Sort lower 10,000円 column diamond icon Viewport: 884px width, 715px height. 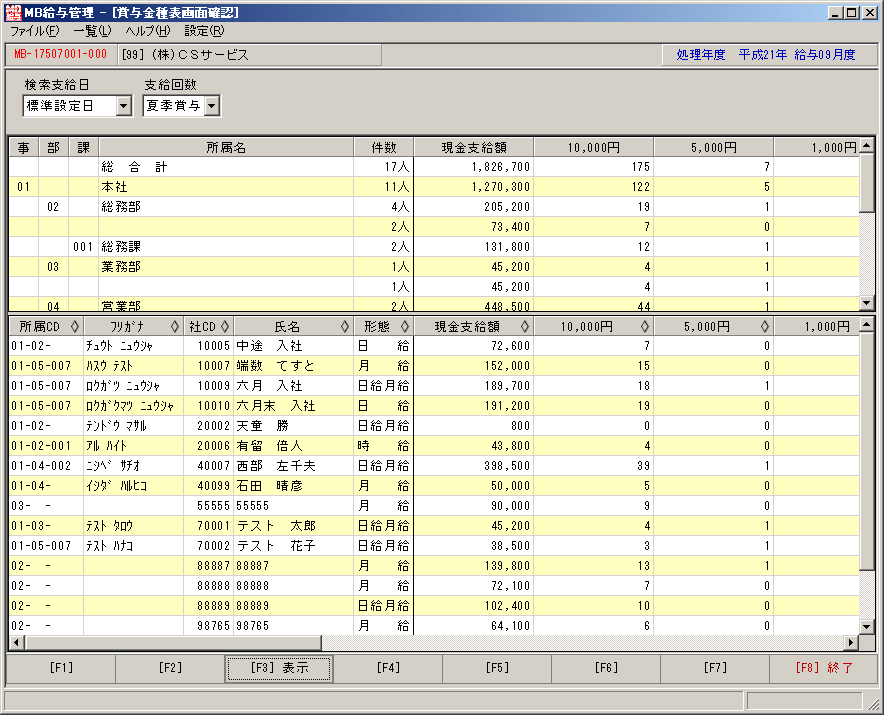pyautogui.click(x=645, y=326)
